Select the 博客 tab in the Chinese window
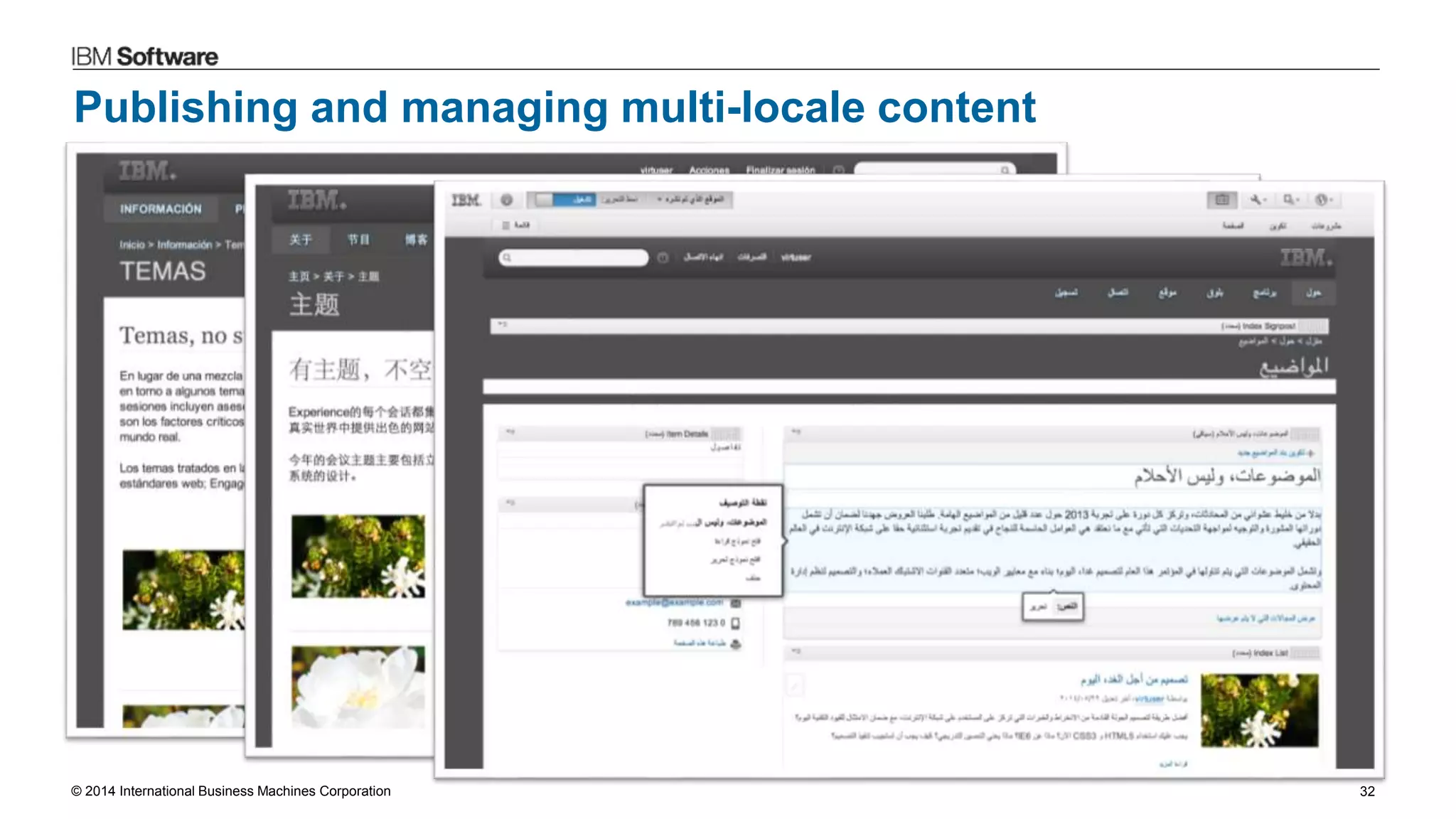Viewport: 1456px width, 819px height. tap(417, 240)
